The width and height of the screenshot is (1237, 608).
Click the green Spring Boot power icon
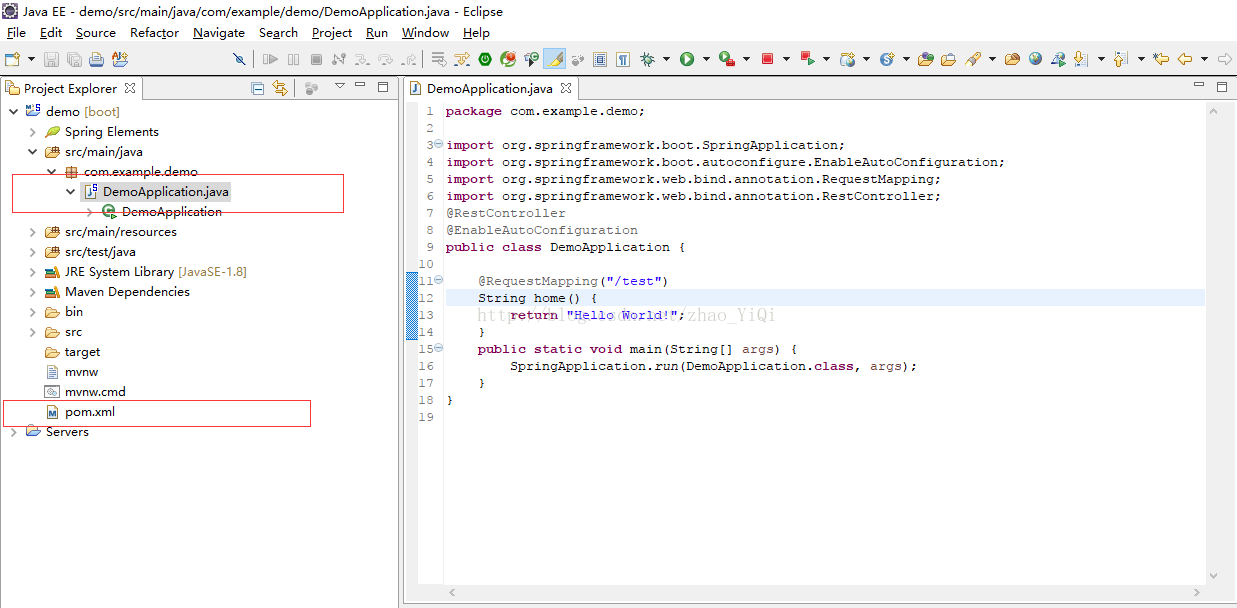[x=485, y=59]
